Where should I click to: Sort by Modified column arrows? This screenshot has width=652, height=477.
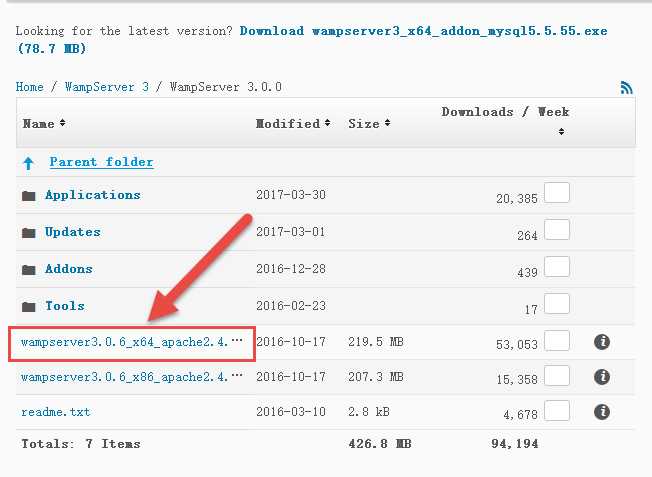tap(327, 123)
